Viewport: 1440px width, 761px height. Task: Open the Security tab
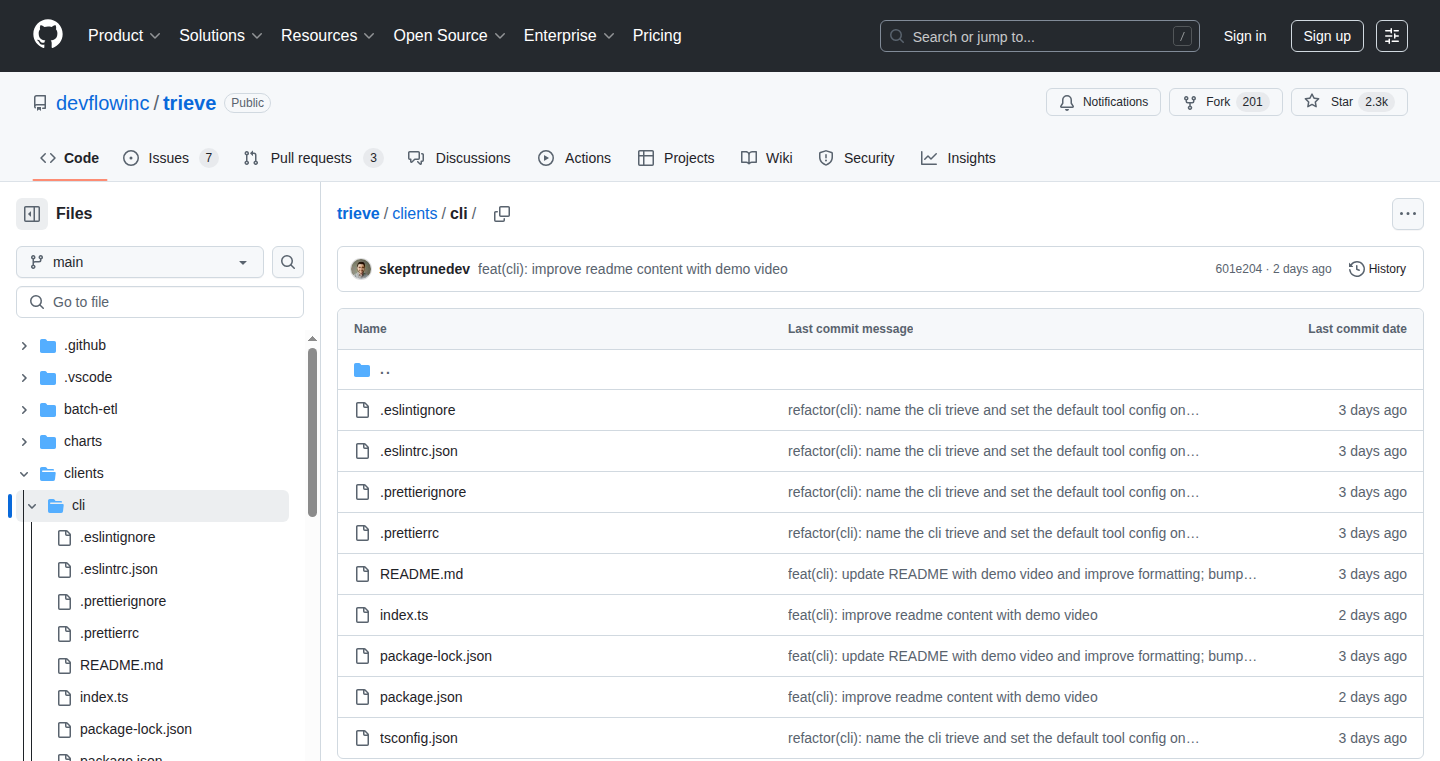[x=857, y=158]
